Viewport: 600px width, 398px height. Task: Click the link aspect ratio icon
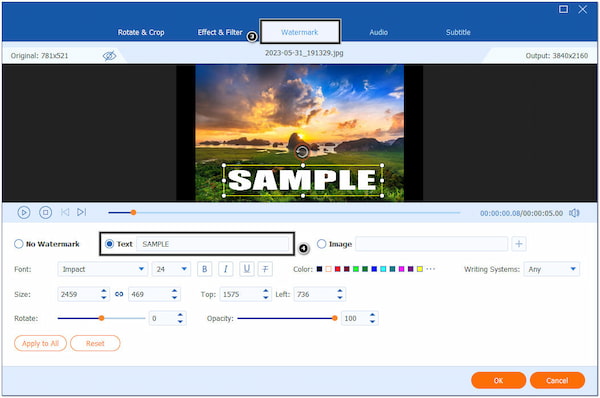click(x=119, y=294)
